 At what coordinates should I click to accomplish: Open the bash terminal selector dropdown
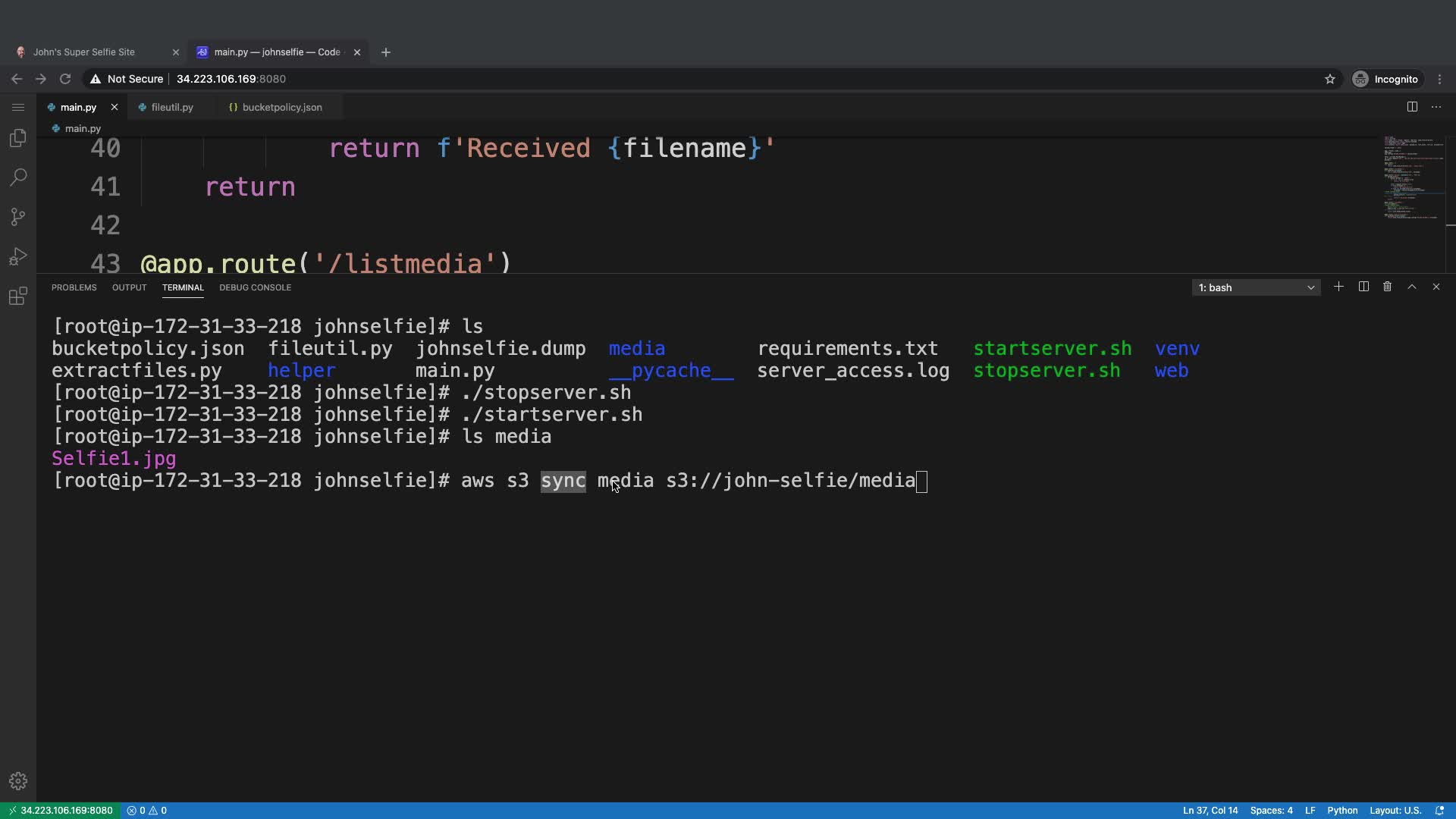pos(1256,287)
